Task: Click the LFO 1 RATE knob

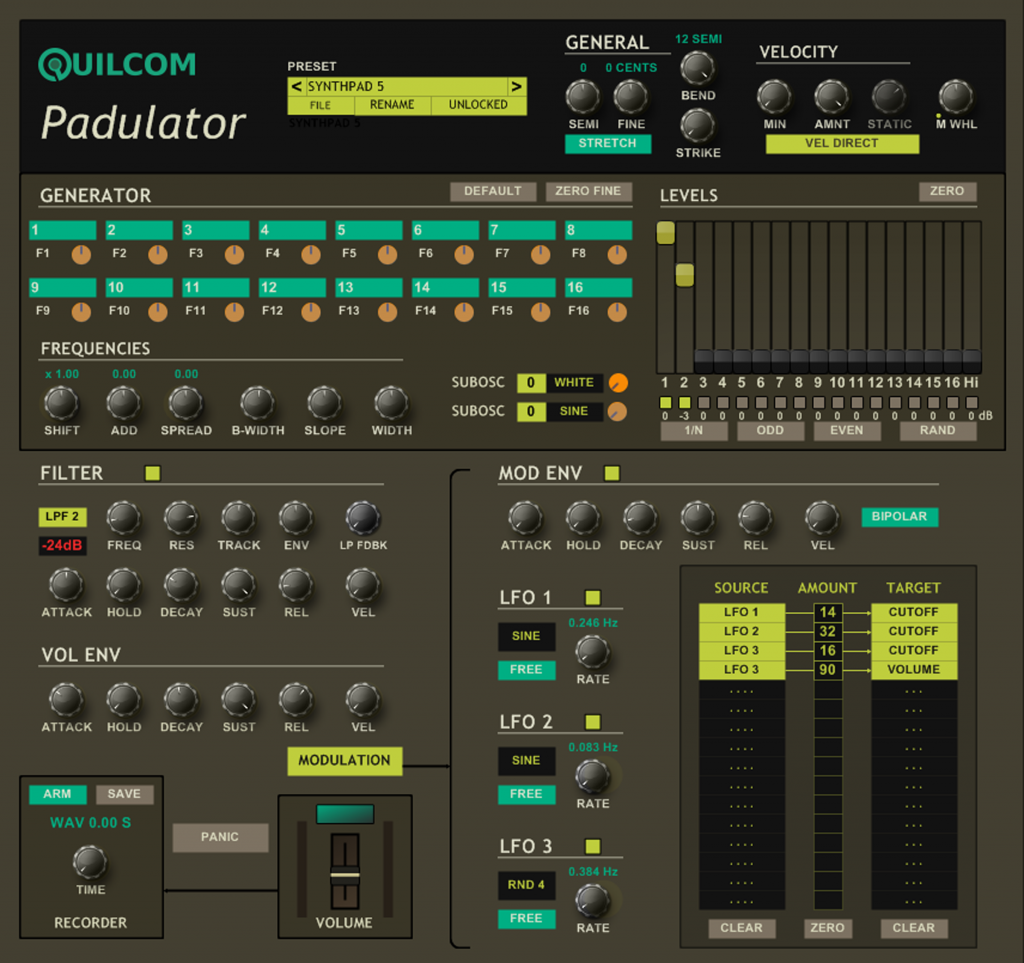Action: pyautogui.click(x=592, y=651)
